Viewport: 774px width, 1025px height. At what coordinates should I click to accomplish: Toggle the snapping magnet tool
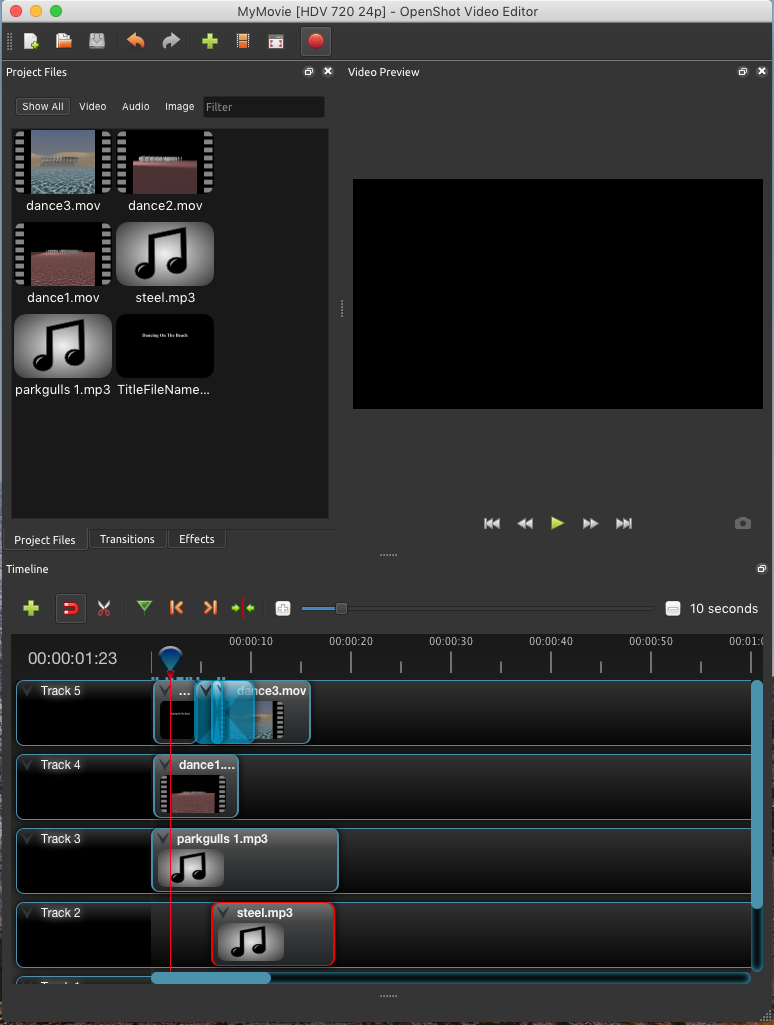[x=71, y=609]
